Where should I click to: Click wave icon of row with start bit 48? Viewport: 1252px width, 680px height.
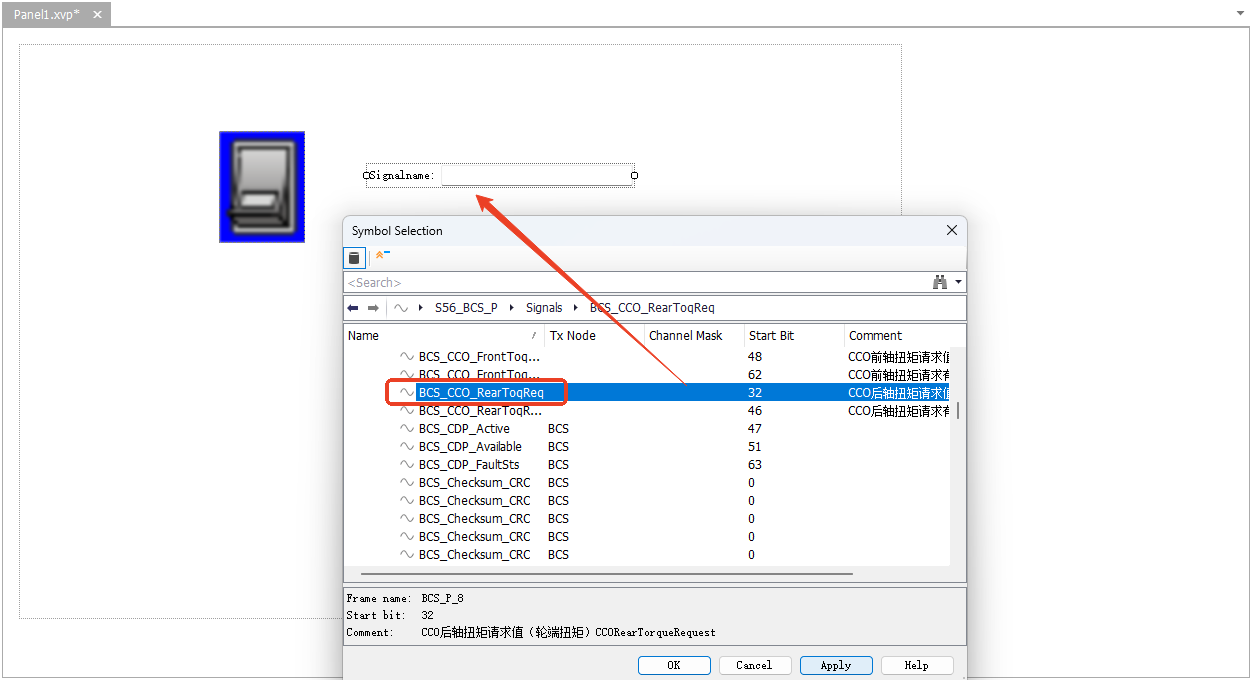click(x=406, y=357)
